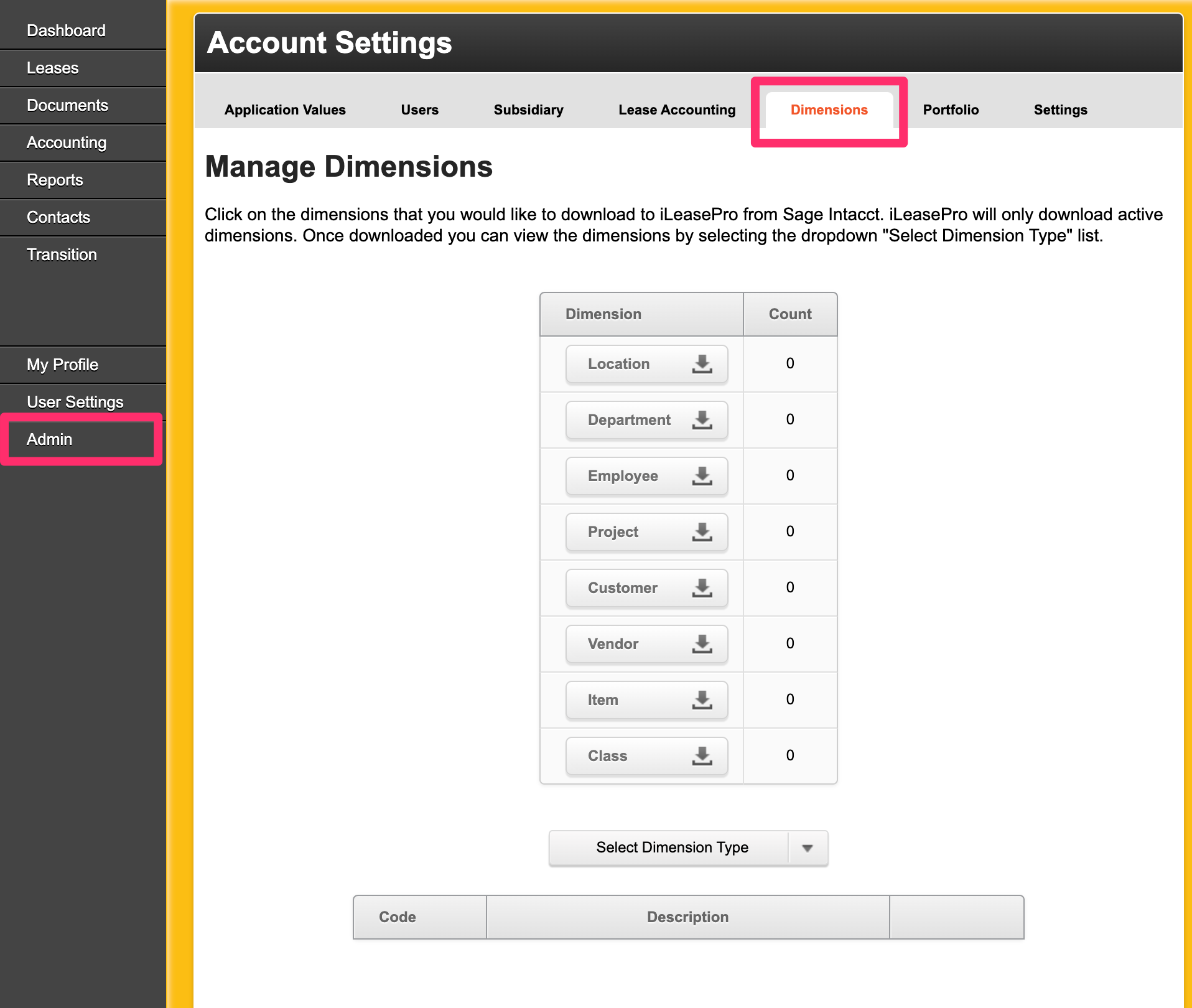This screenshot has width=1192, height=1008.
Task: Click the Class download icon
Action: (702, 756)
